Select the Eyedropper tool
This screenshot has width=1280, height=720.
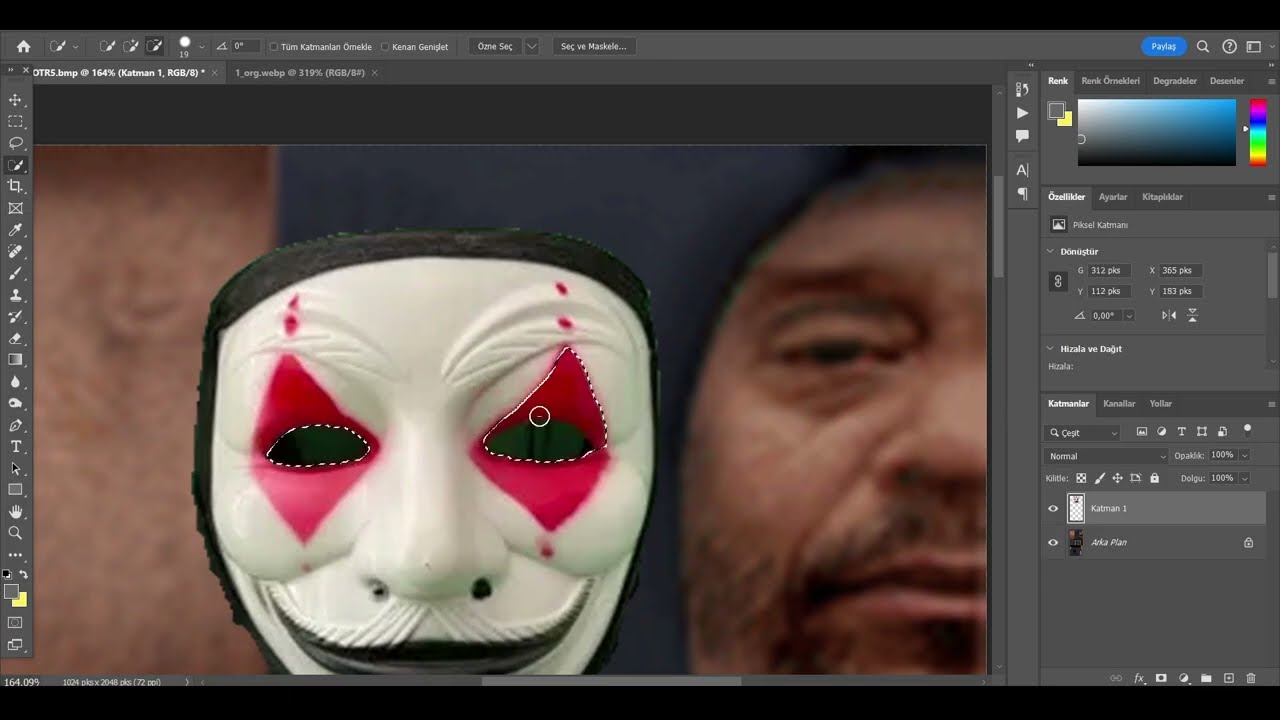click(x=15, y=230)
